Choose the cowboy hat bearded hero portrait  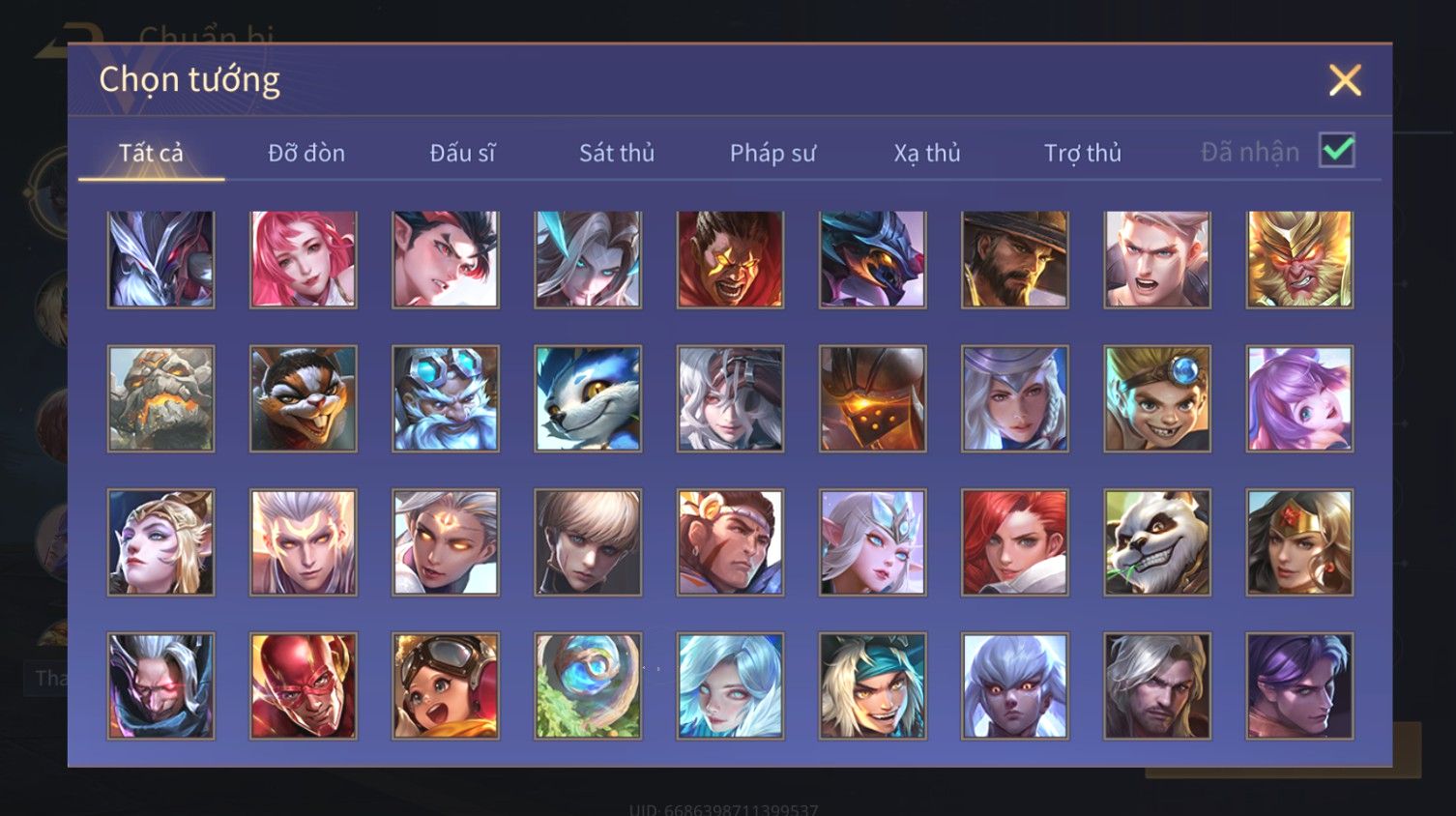pyautogui.click(x=1015, y=259)
